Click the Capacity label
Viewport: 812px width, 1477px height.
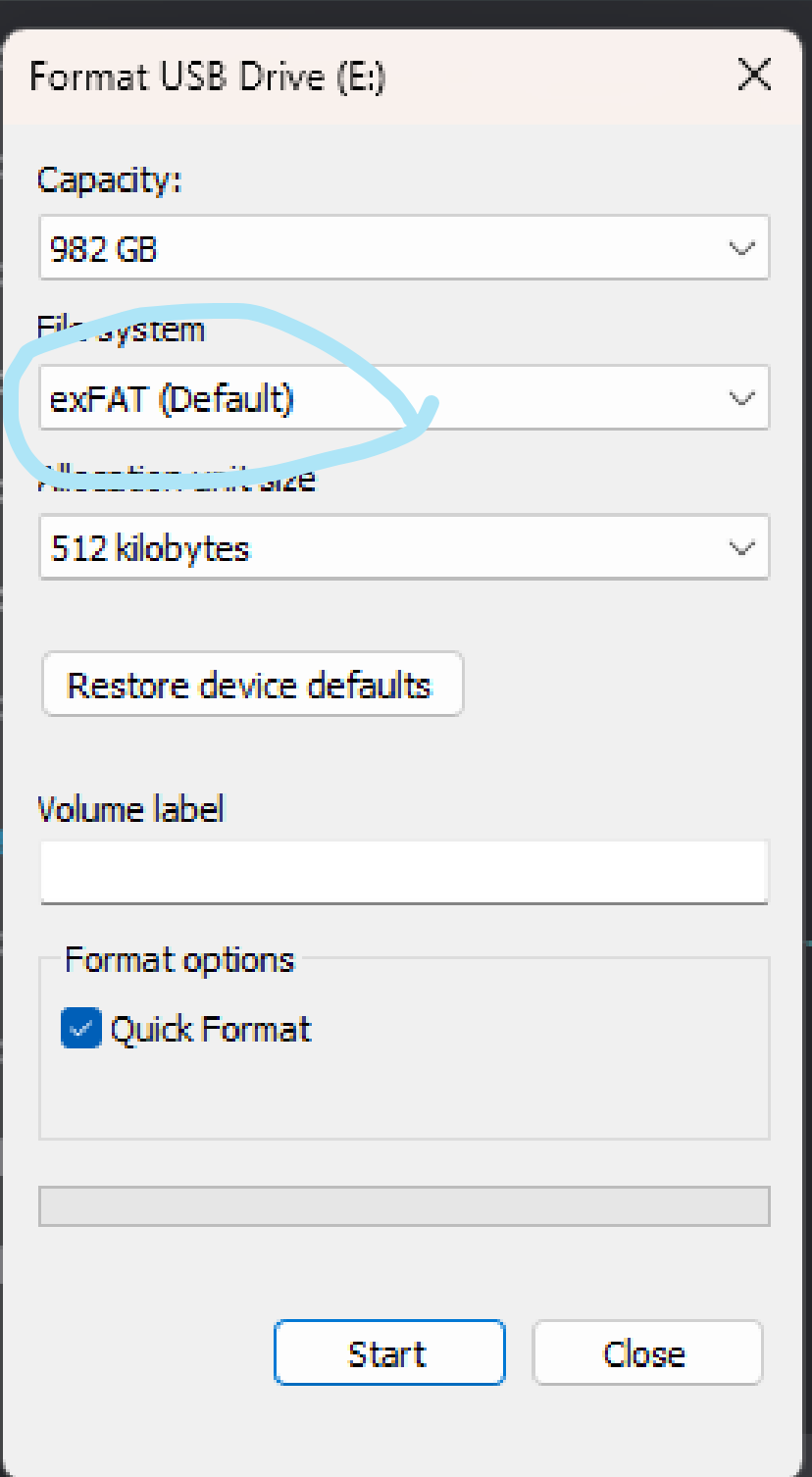(x=110, y=181)
